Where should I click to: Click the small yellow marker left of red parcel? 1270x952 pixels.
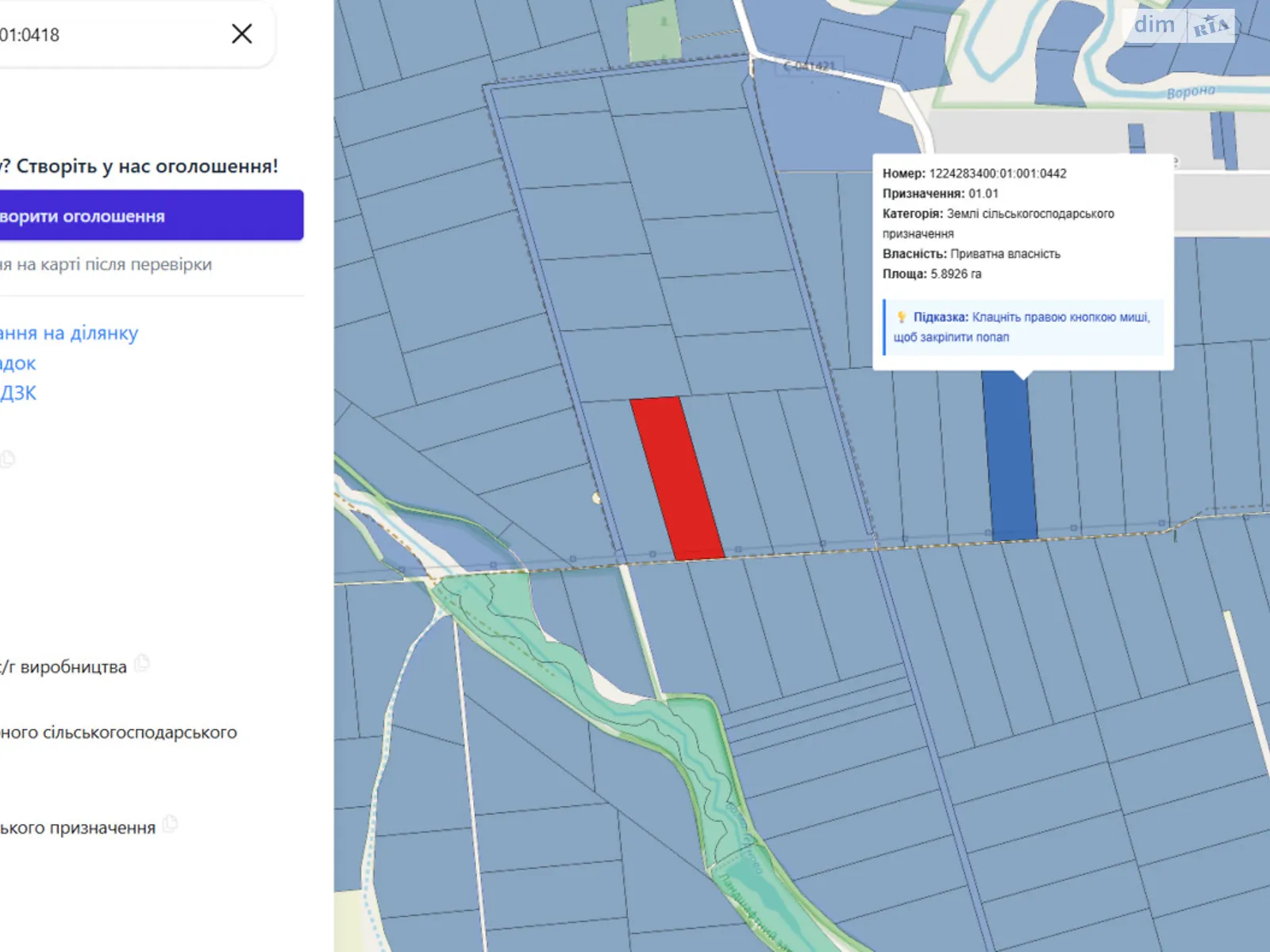click(x=596, y=498)
